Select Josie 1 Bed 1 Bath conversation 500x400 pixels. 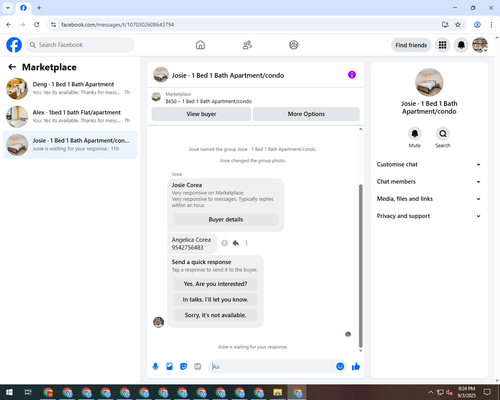(70, 145)
